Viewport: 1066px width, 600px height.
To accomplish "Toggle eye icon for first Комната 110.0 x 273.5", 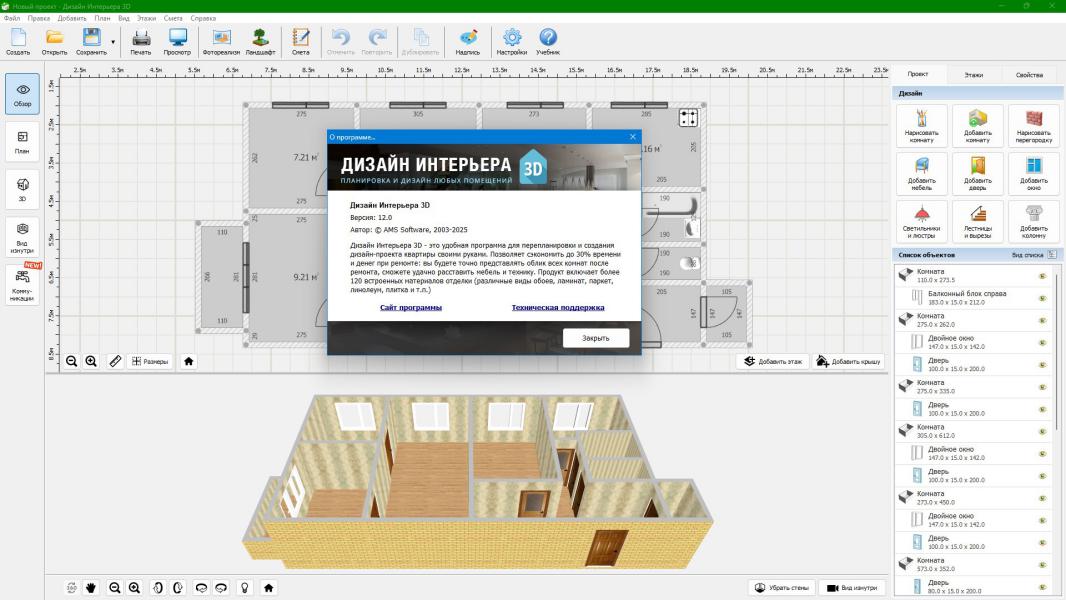I will [1042, 276].
